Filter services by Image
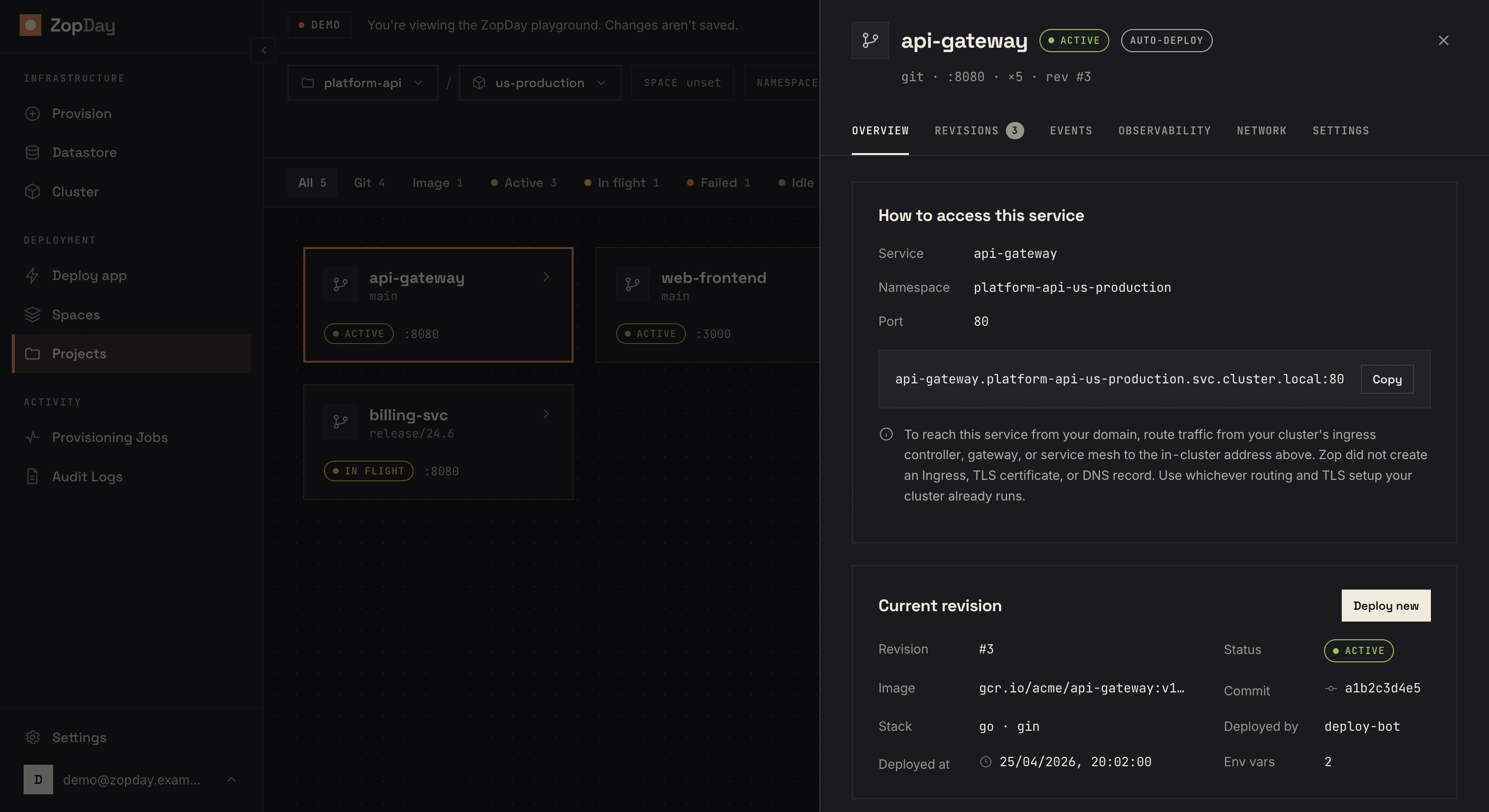This screenshot has width=1489, height=812. click(x=438, y=183)
